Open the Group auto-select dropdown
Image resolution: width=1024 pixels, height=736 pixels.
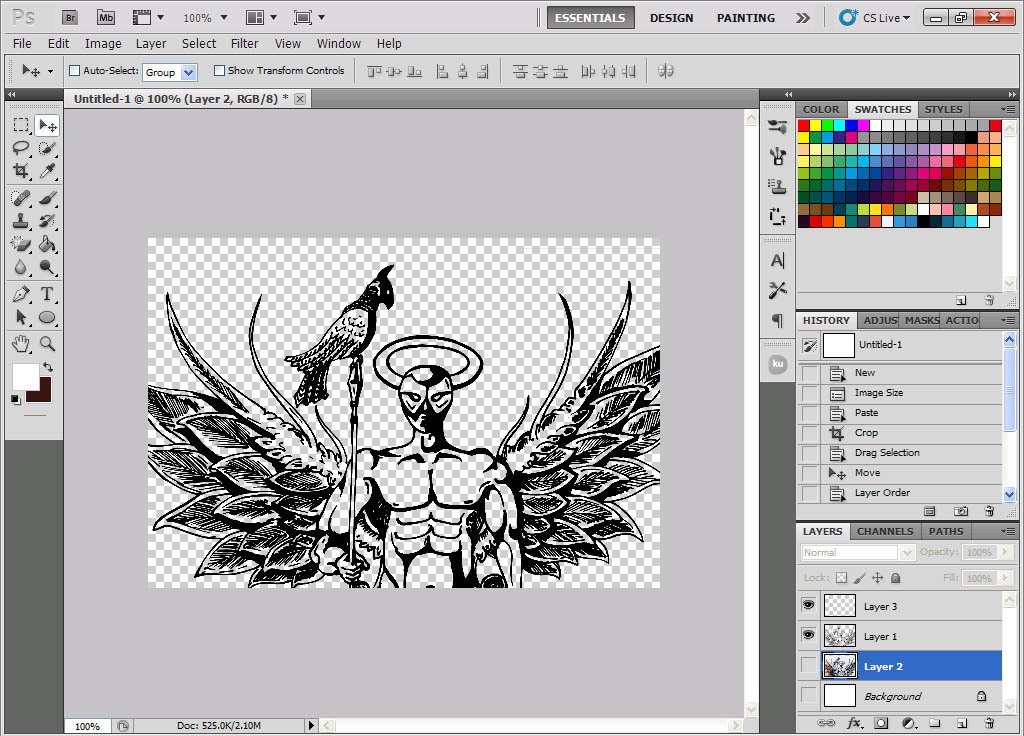click(x=189, y=72)
